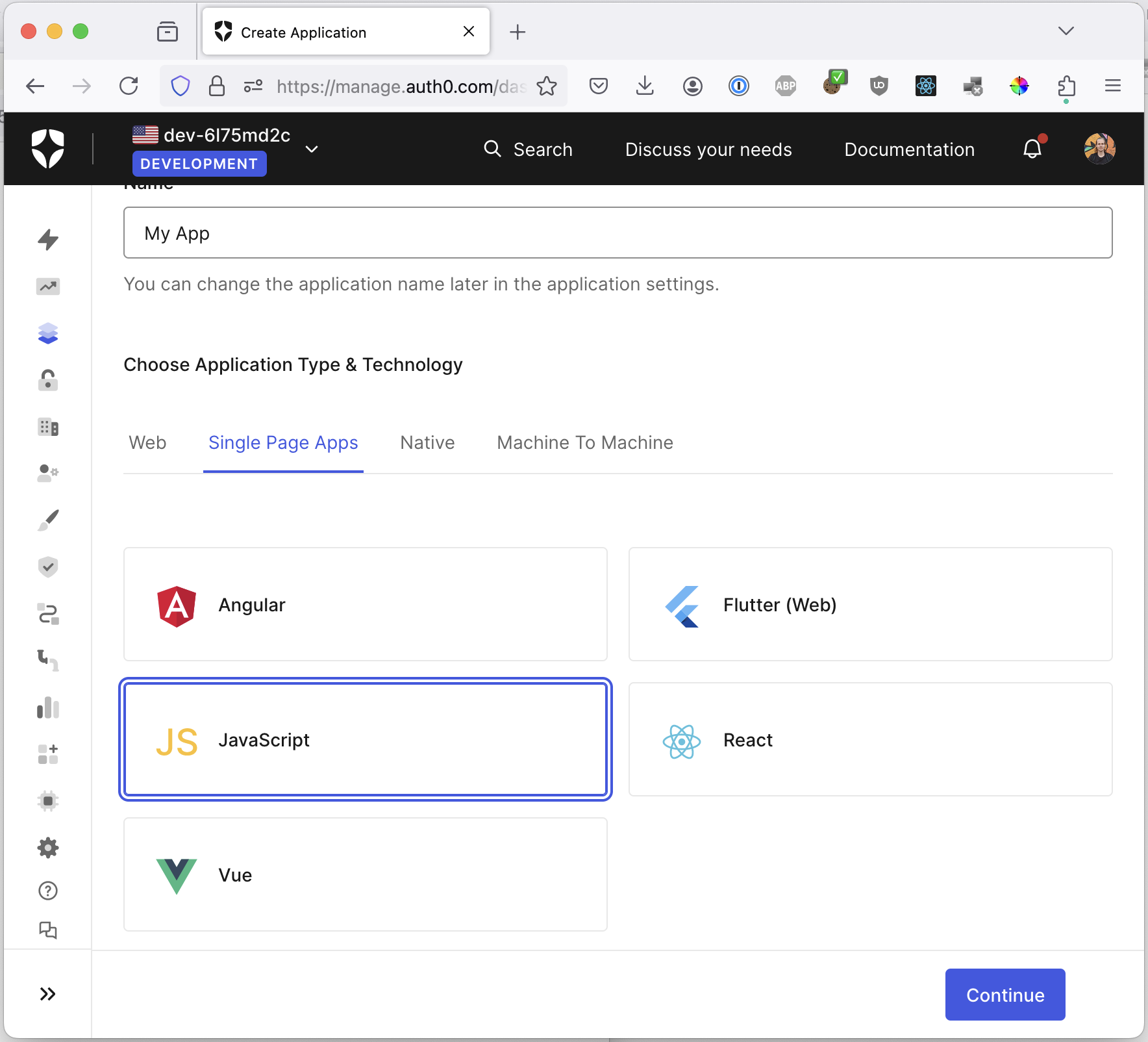
Task: Choose the JavaScript technology card
Action: (x=366, y=739)
